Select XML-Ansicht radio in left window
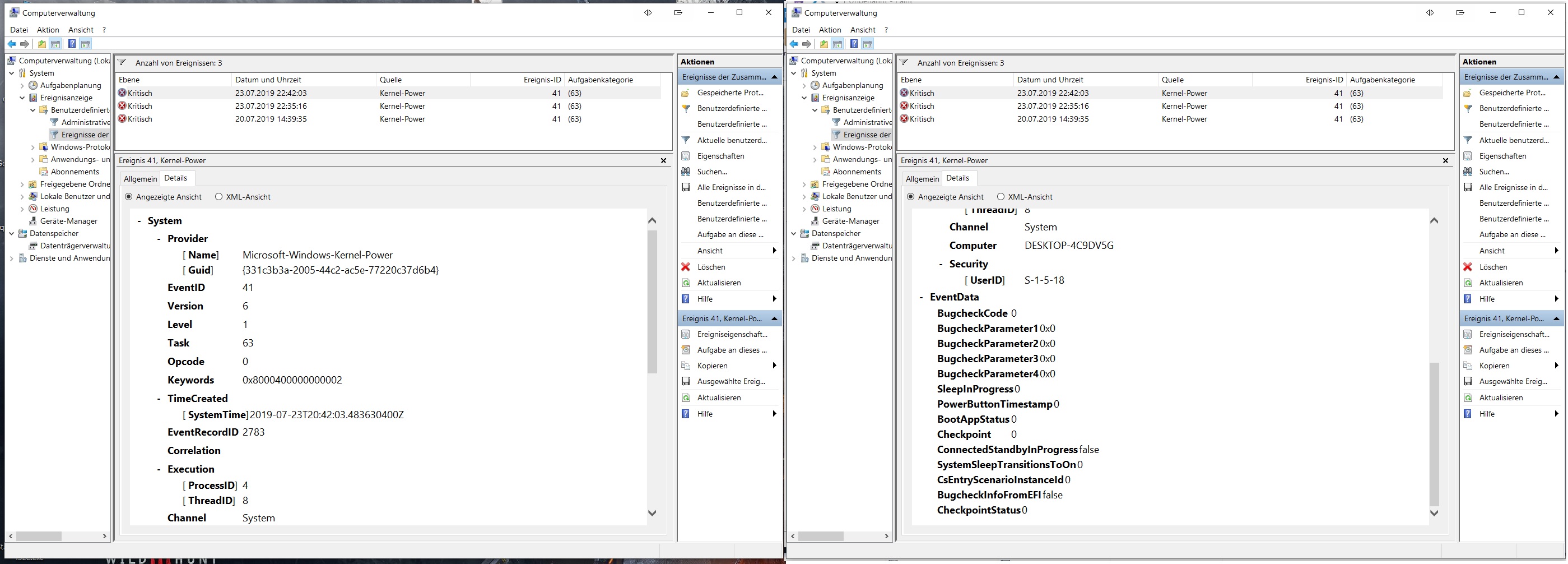Image resolution: width=1568 pixels, height=564 pixels. [218, 197]
